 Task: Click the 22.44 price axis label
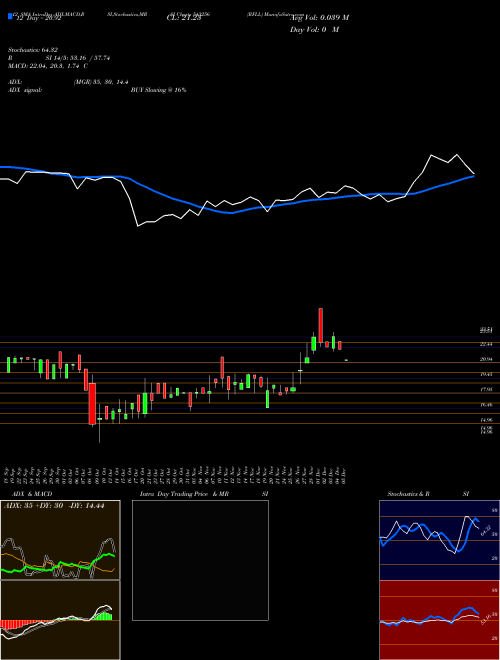(x=486, y=344)
